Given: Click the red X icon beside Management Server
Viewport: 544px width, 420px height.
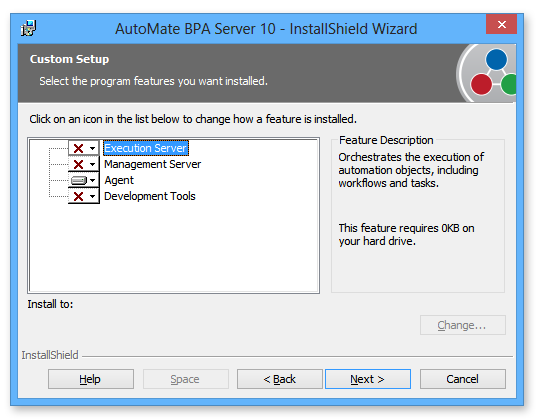Looking at the screenshot, I should (x=78, y=164).
